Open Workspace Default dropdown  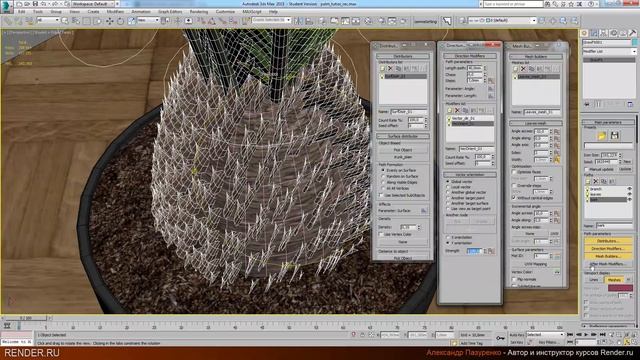[x=93, y=4]
